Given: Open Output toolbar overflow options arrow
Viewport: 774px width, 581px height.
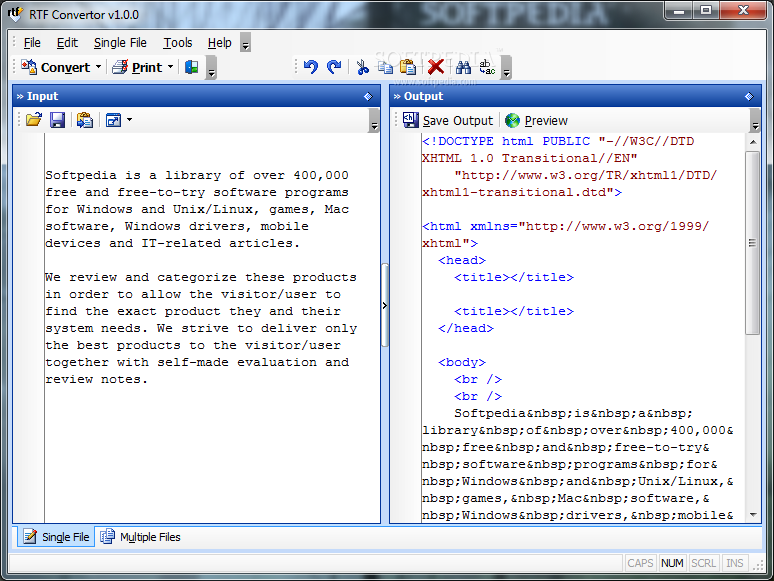Looking at the screenshot, I should (755, 120).
